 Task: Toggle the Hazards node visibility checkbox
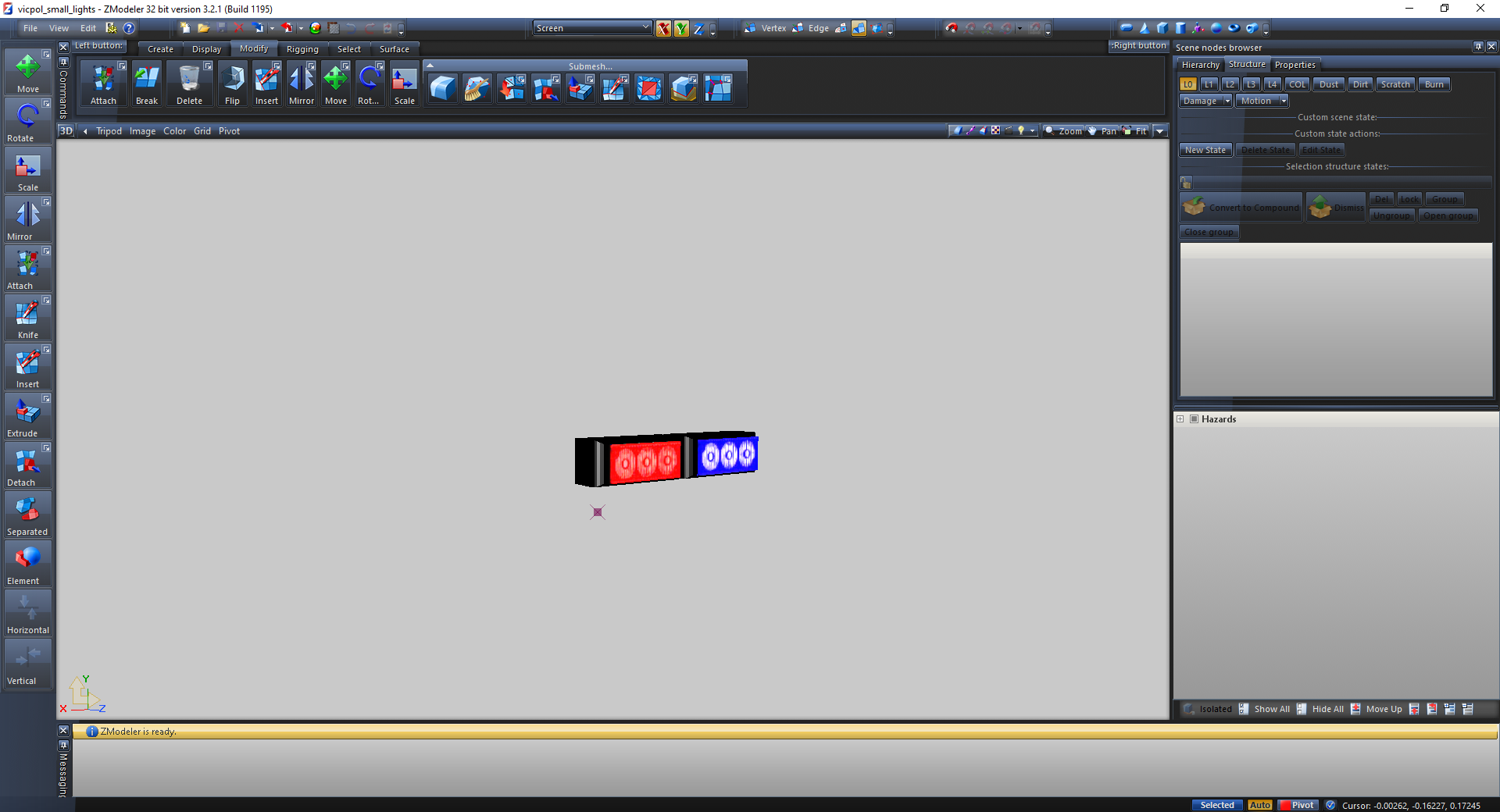(1194, 419)
